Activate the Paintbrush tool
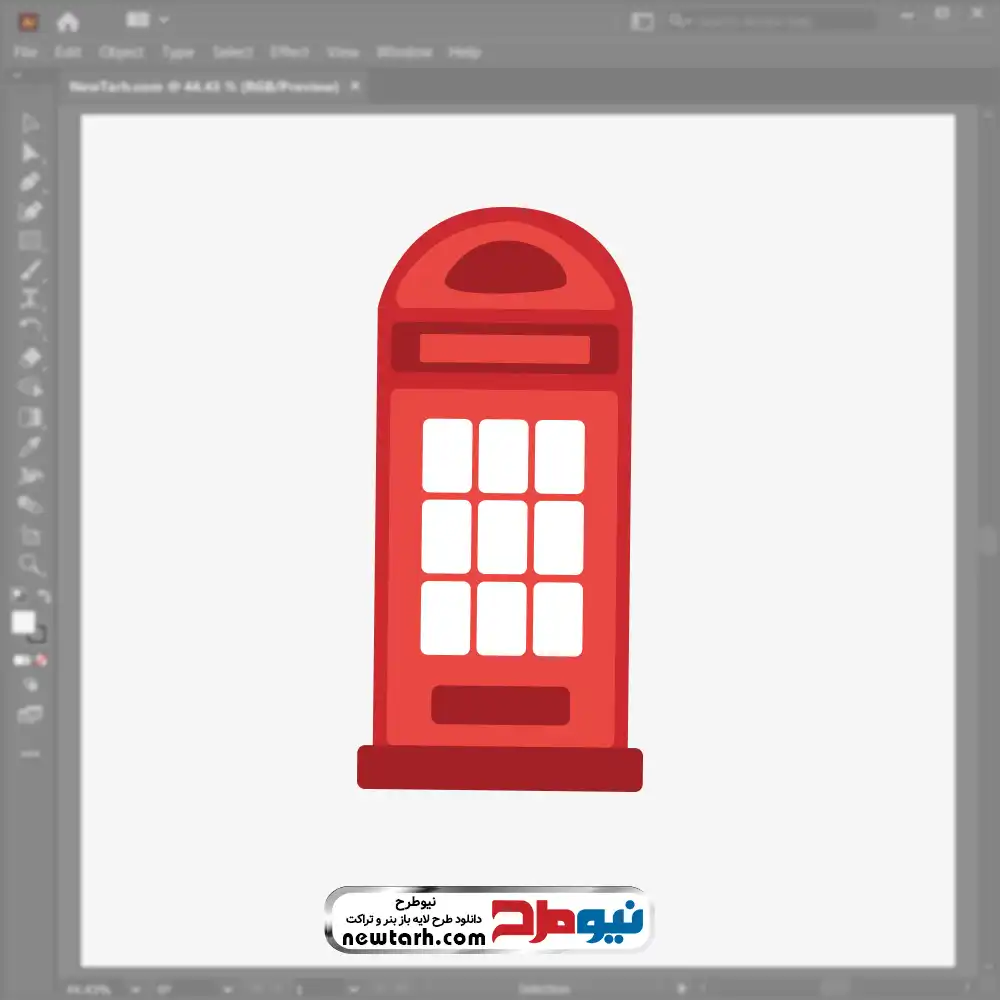 pyautogui.click(x=30, y=270)
